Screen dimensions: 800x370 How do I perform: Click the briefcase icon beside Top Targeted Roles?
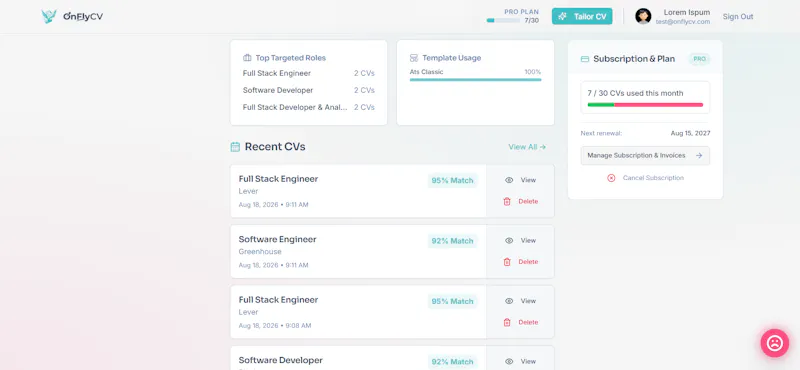coord(247,58)
